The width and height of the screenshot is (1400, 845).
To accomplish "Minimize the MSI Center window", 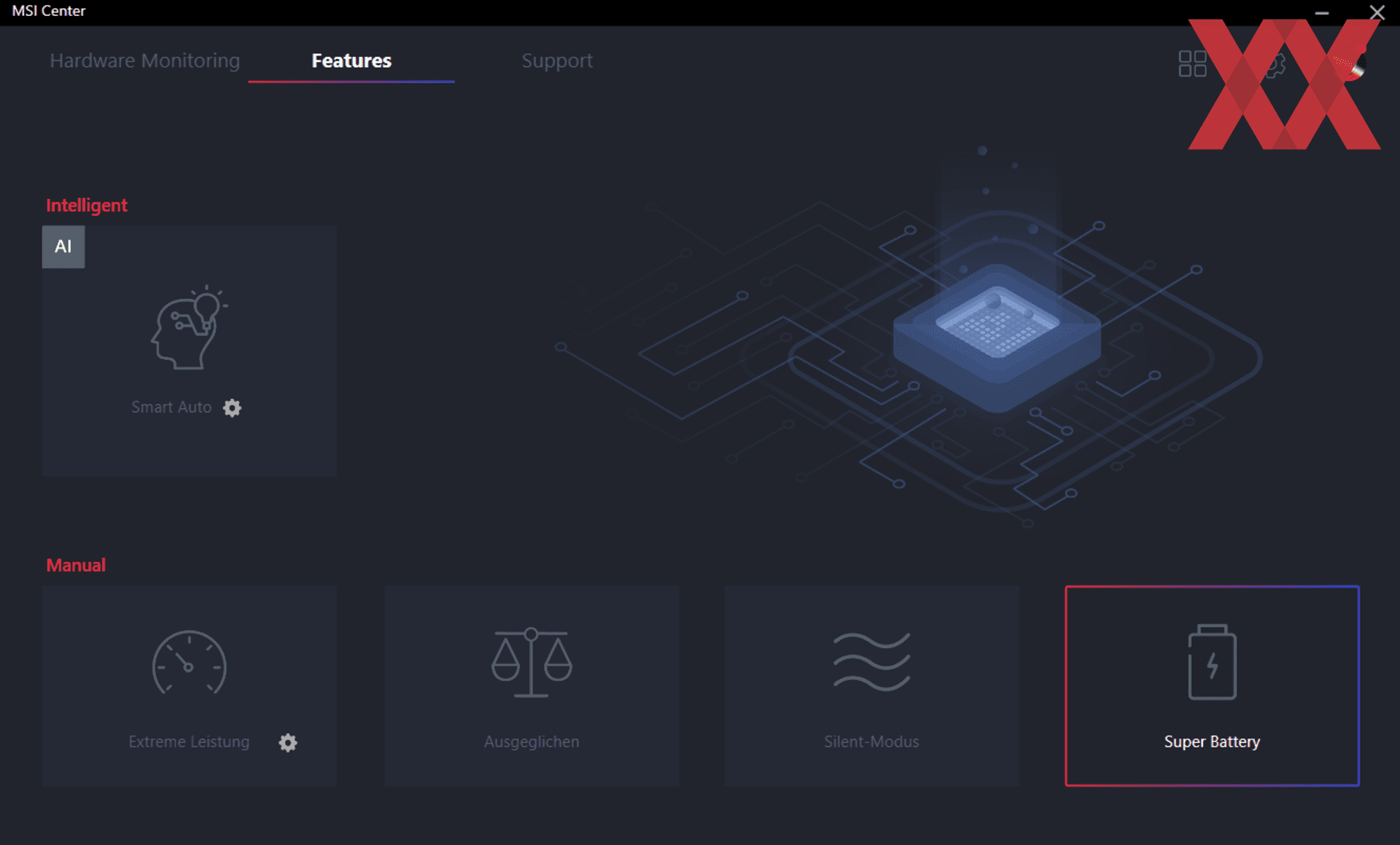I will tap(1321, 12).
